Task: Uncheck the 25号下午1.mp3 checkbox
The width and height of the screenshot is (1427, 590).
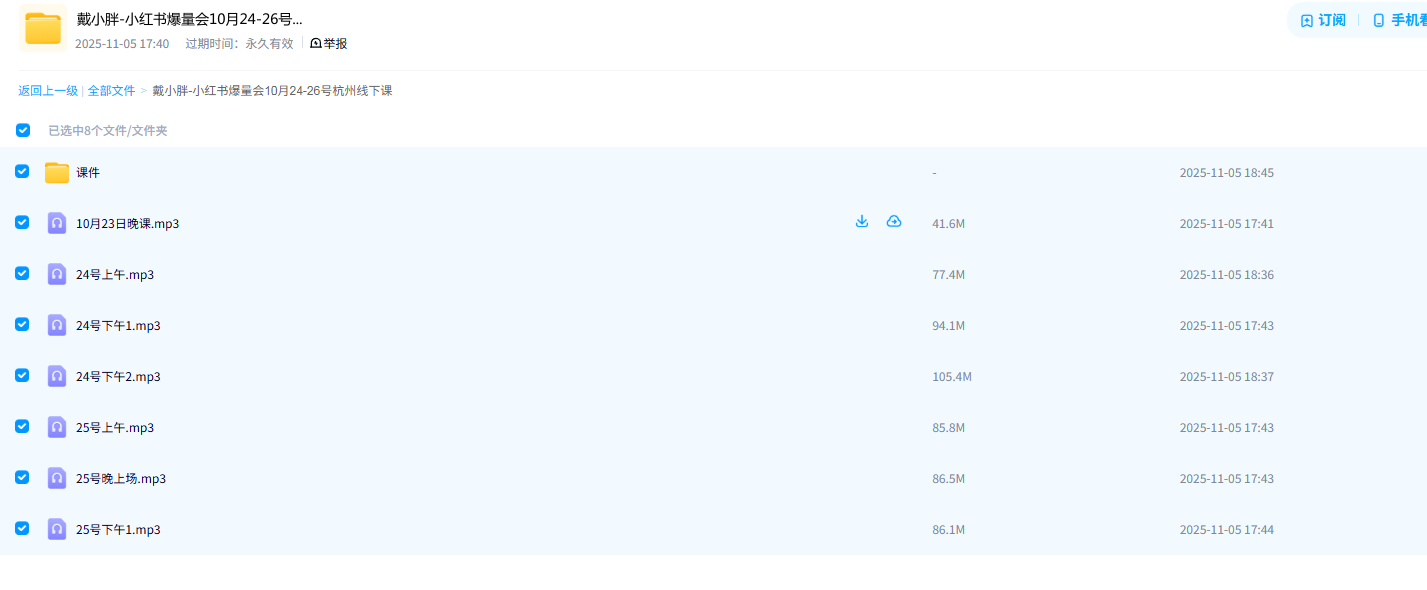Action: coord(22,529)
